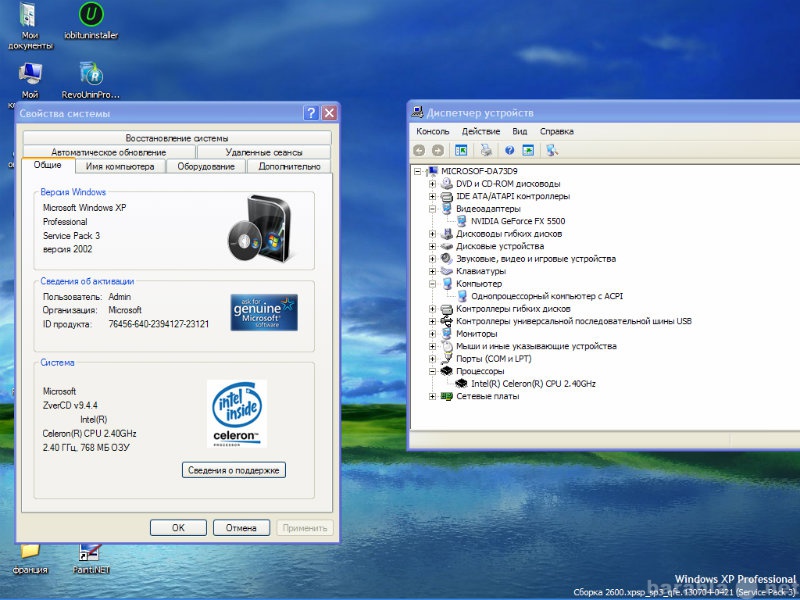This screenshot has height=600, width=800.
Task: Open the Консоль menu
Action: point(433,131)
